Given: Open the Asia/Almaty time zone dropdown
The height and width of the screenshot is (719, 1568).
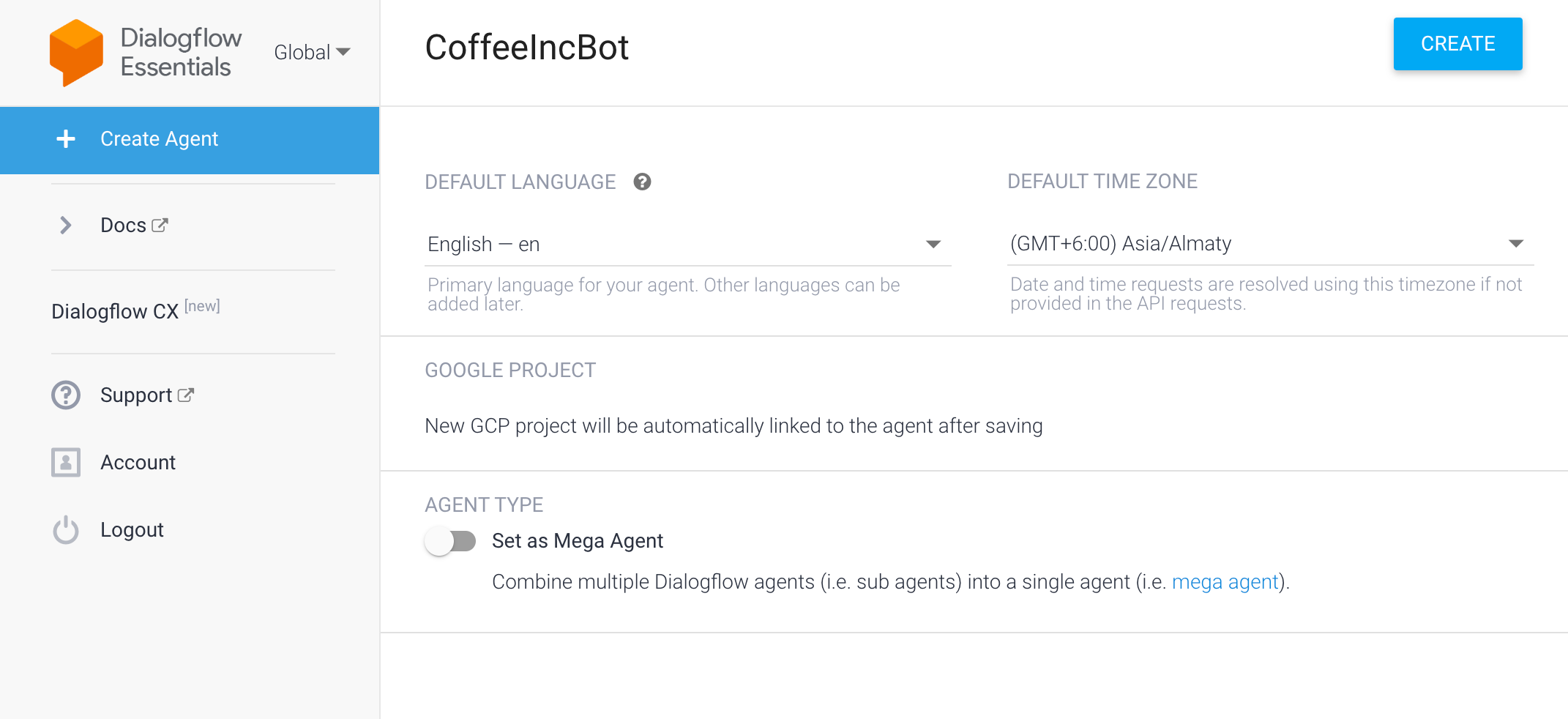Looking at the screenshot, I should coord(1271,244).
